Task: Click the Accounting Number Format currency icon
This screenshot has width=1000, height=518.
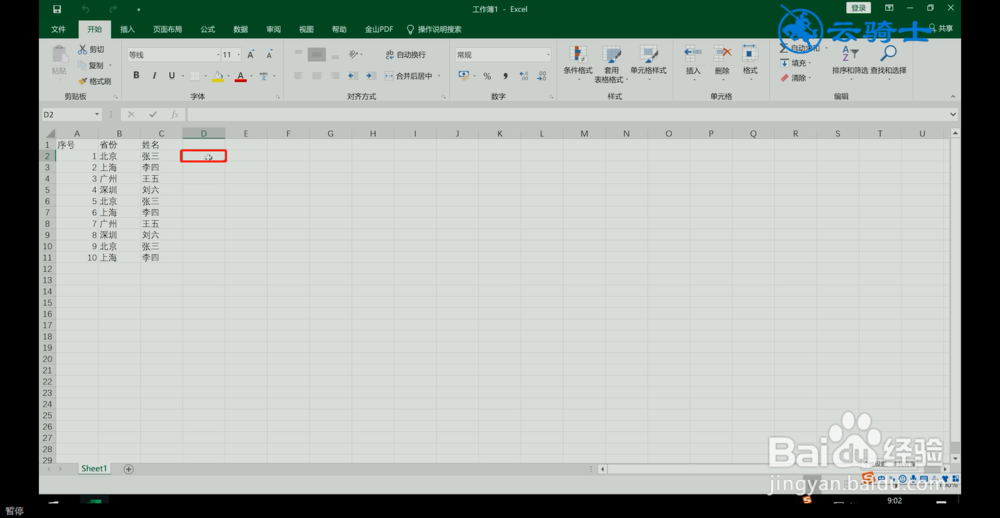Action: (x=464, y=76)
